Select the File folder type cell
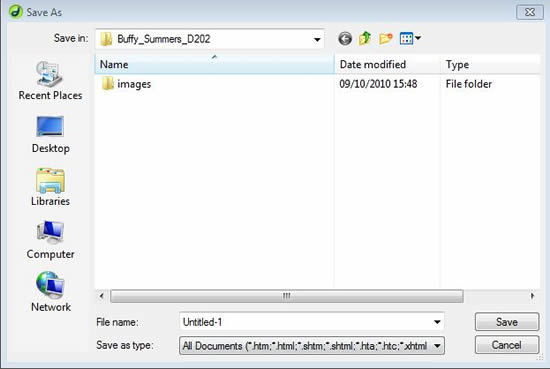The width and height of the screenshot is (550, 369). [x=469, y=84]
